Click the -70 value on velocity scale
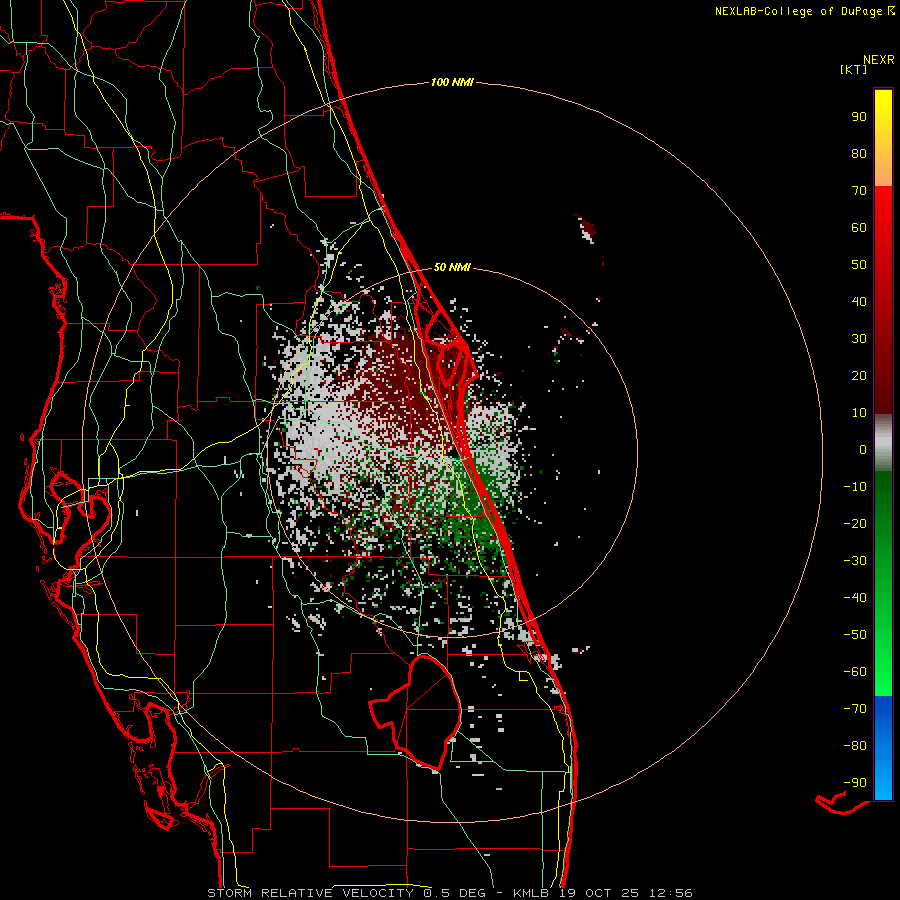900x900 pixels. (x=855, y=709)
